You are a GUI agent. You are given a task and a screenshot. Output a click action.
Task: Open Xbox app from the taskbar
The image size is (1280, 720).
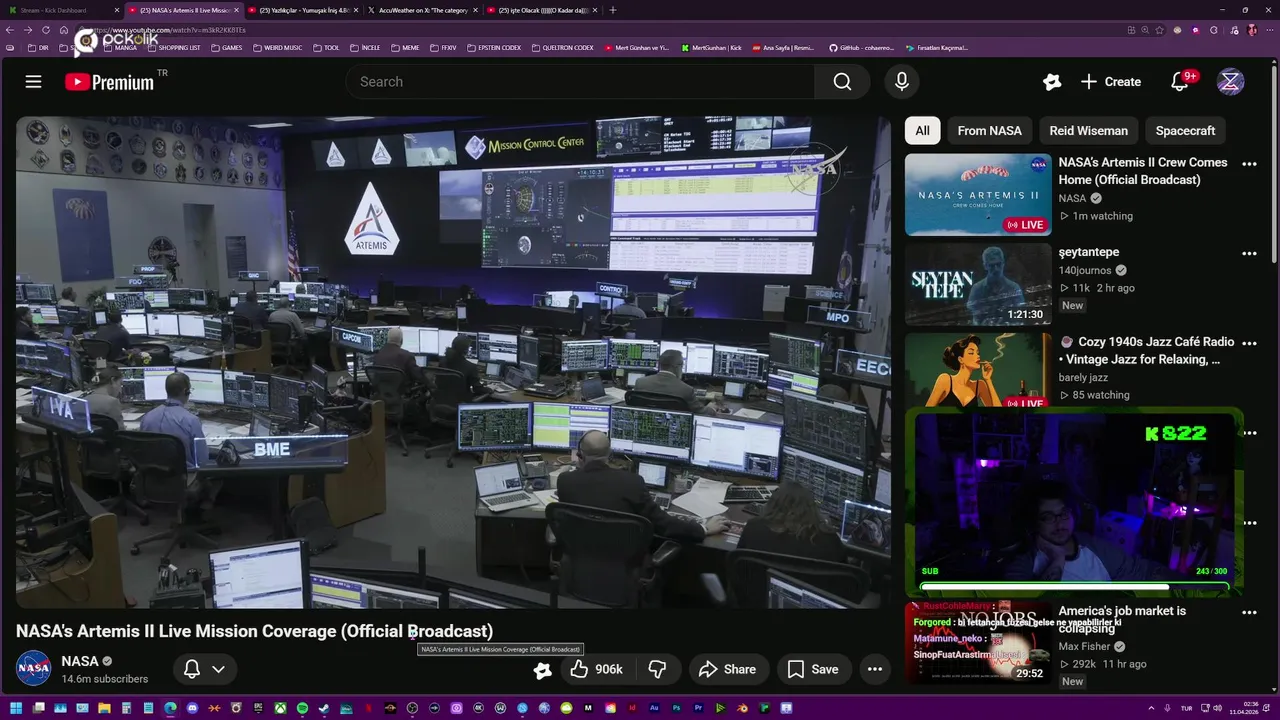pyautogui.click(x=280, y=708)
